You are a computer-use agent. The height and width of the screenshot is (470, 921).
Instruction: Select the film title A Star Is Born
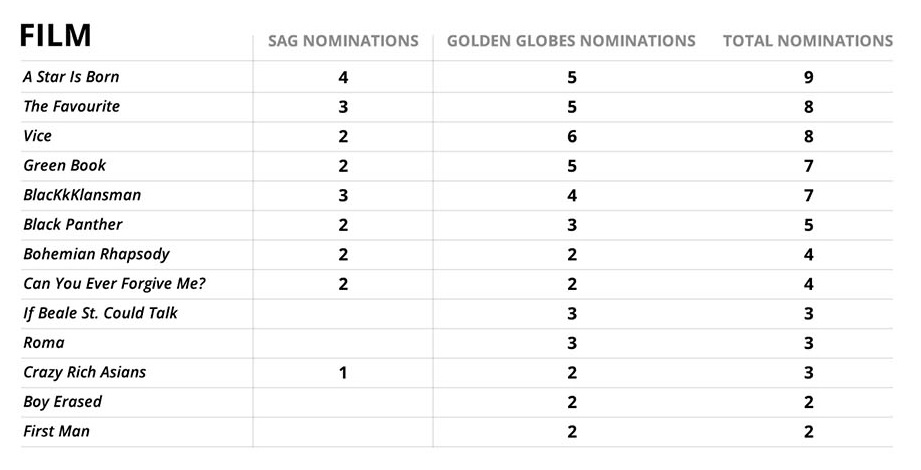(x=71, y=77)
